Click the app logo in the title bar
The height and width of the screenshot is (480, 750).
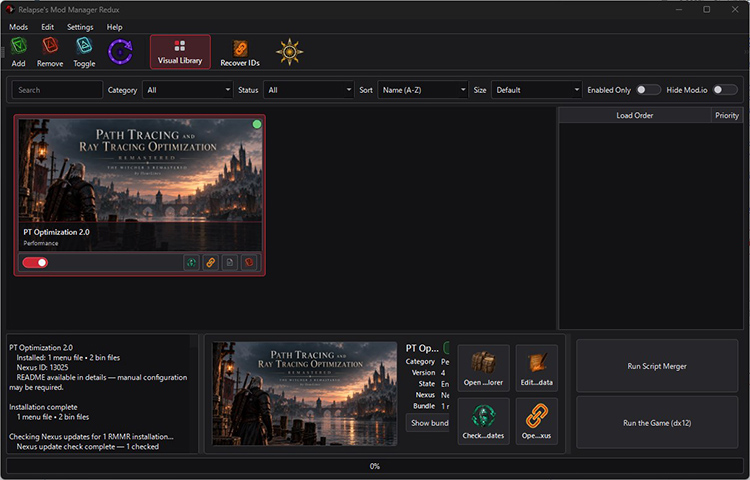pos(10,10)
